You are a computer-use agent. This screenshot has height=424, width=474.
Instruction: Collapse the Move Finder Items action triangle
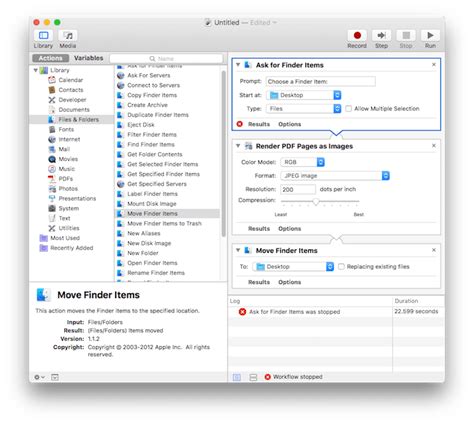click(238, 250)
